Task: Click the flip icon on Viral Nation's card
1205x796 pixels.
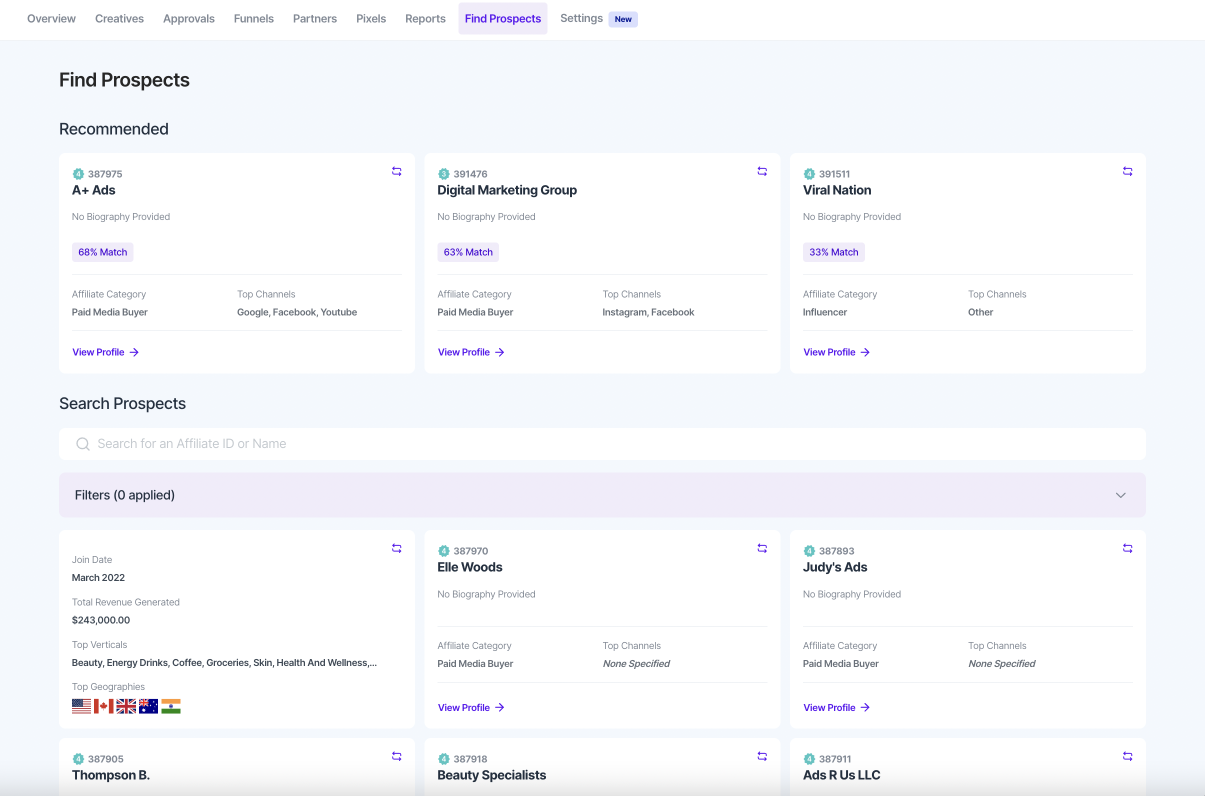Action: click(x=1127, y=171)
